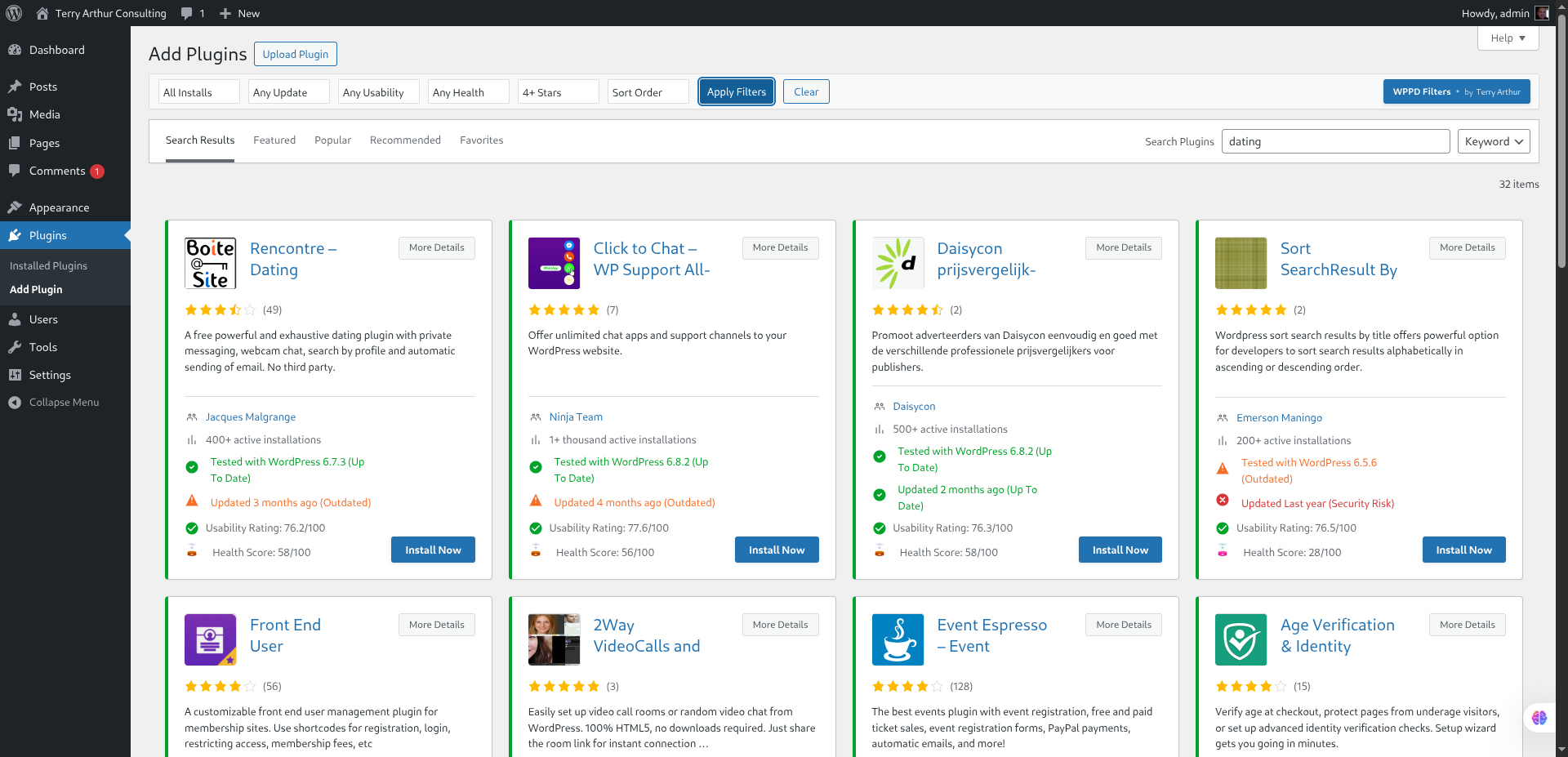Open Media in the sidebar
The image size is (1568, 757).
click(65, 114)
